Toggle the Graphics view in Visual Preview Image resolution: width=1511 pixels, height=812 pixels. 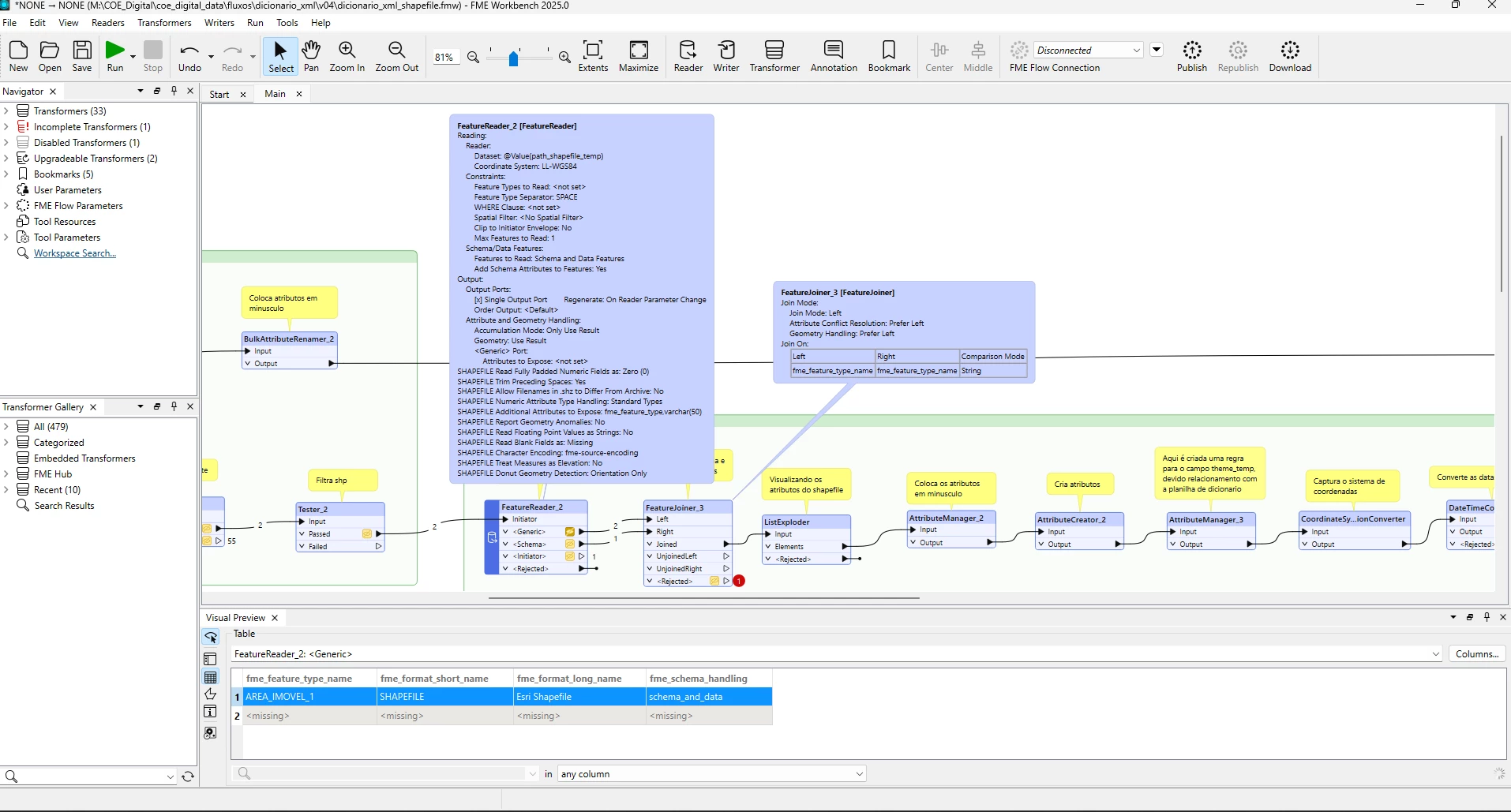coord(211,694)
